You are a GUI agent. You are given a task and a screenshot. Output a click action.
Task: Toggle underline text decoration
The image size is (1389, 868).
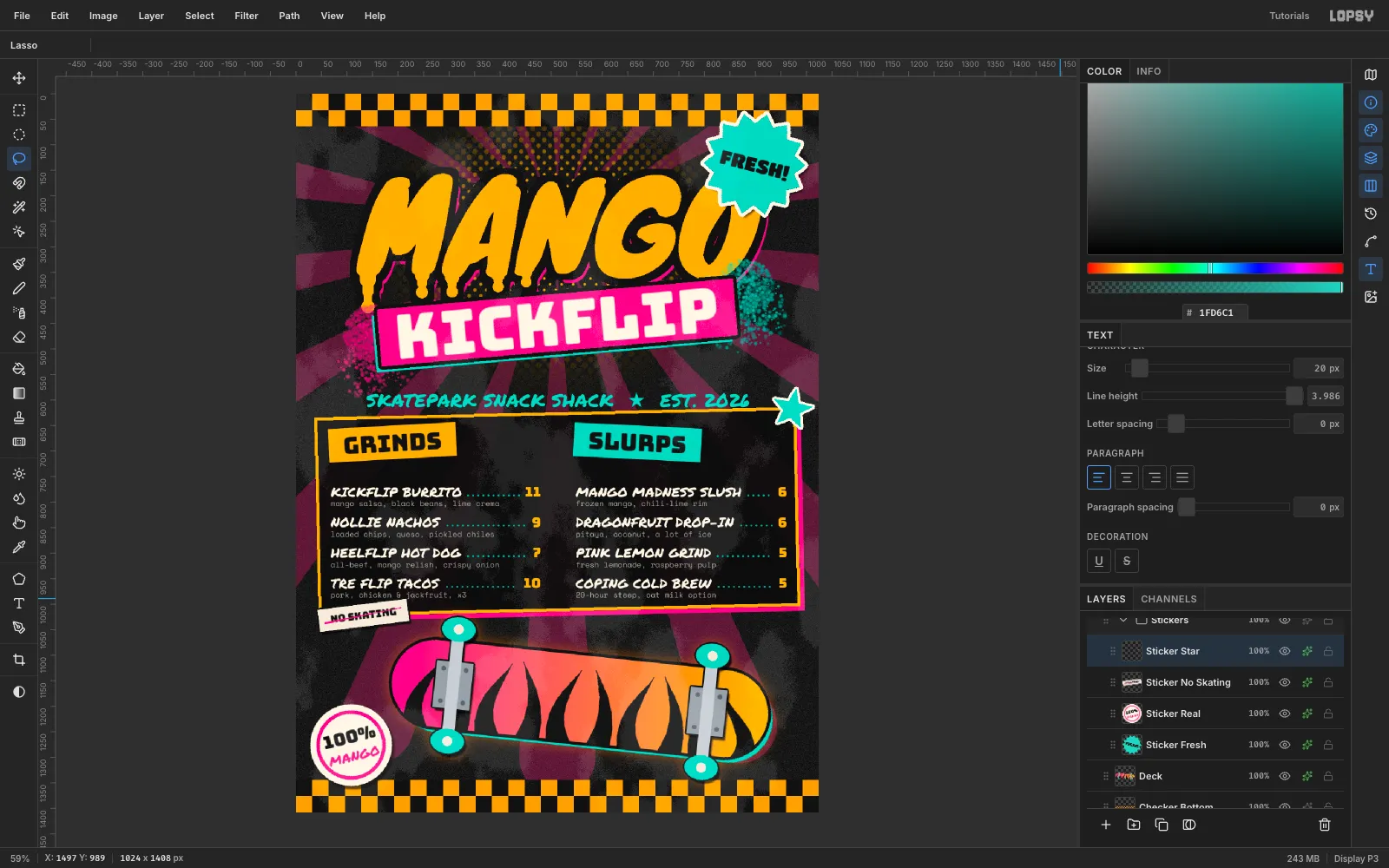(x=1099, y=561)
